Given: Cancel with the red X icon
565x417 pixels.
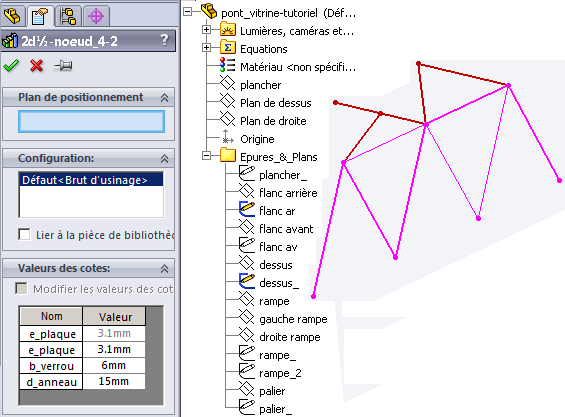Looking at the screenshot, I should 36,66.
